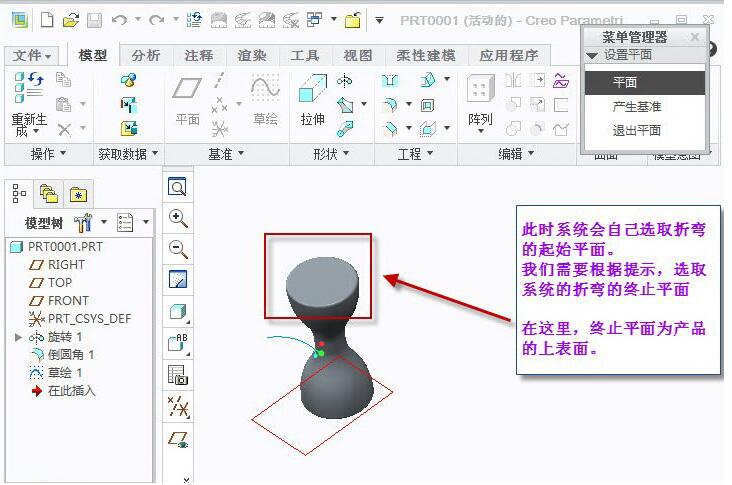Click the Shell tool icon
Image resolution: width=732 pixels, height=485 pixels.
[x=427, y=105]
